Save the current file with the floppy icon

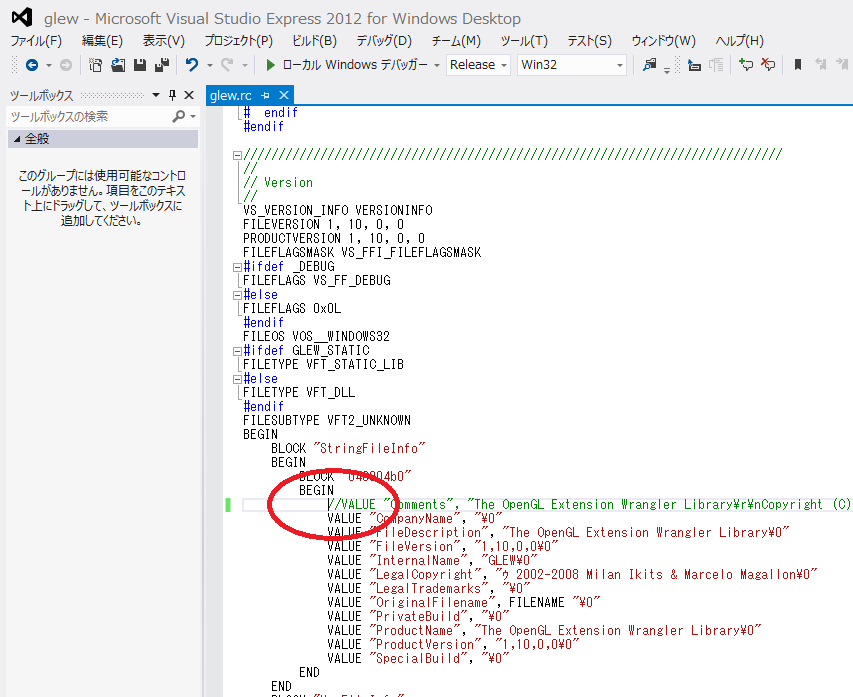click(x=140, y=65)
